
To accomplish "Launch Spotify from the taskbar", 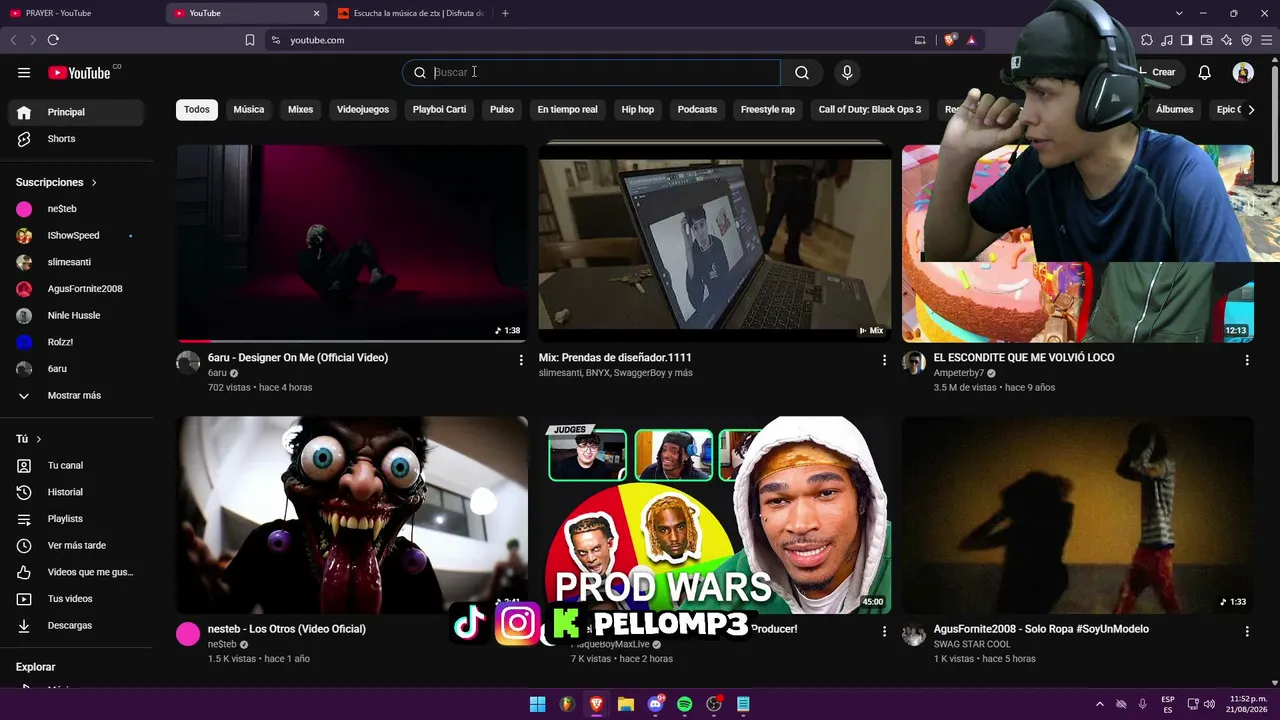I will [685, 704].
